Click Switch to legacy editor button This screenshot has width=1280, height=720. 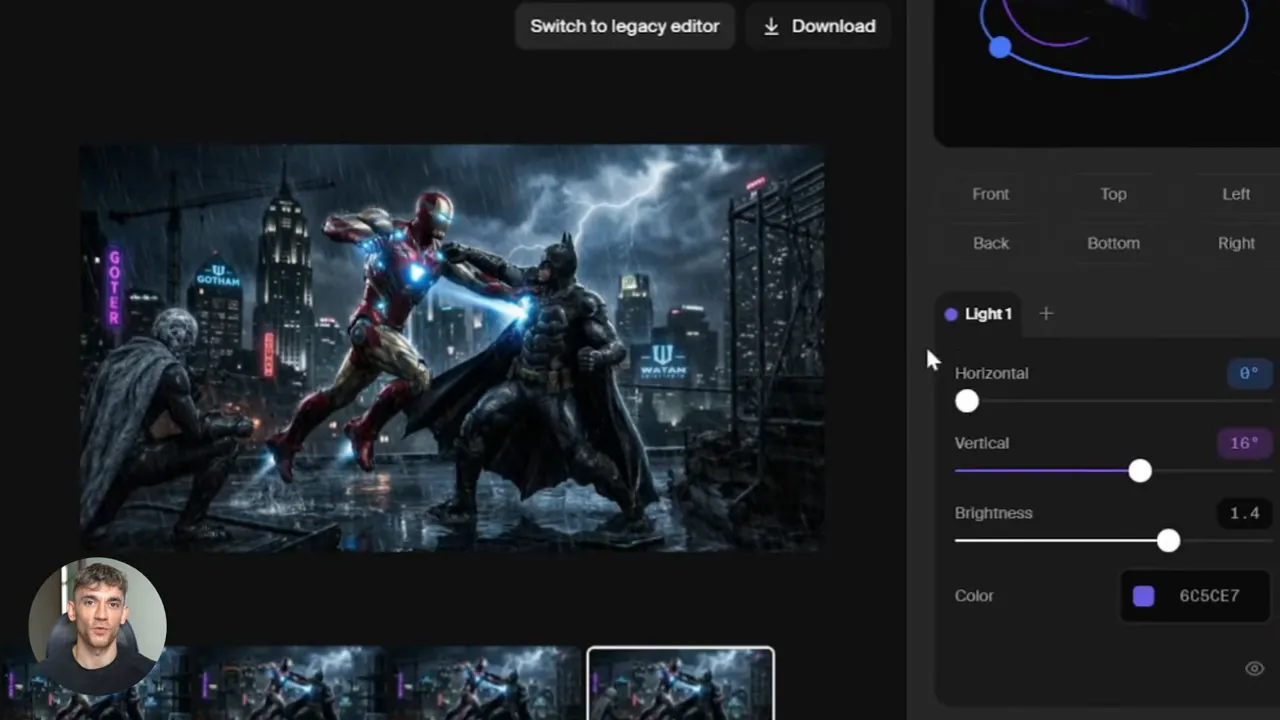625,26
